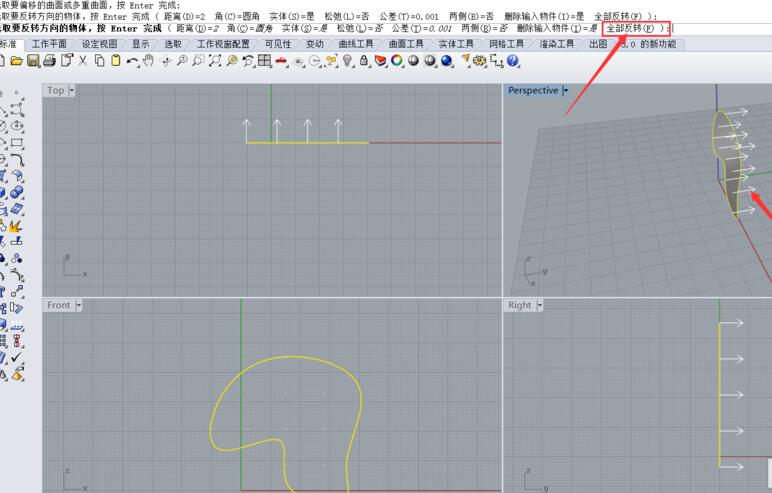Click the Print icon in toolbar
The height and width of the screenshot is (493, 772).
(50, 61)
